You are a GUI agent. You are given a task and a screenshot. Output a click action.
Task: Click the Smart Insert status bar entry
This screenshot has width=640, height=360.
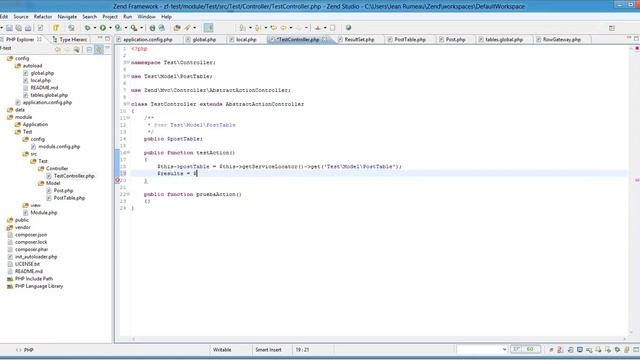tap(268, 350)
